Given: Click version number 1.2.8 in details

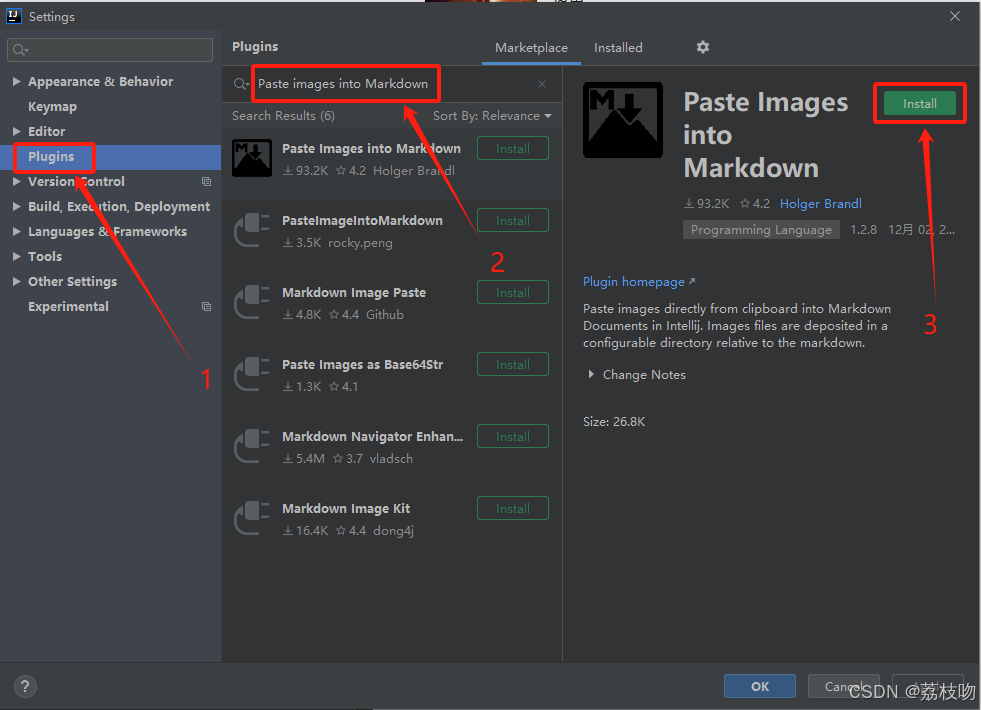Looking at the screenshot, I should [x=863, y=230].
